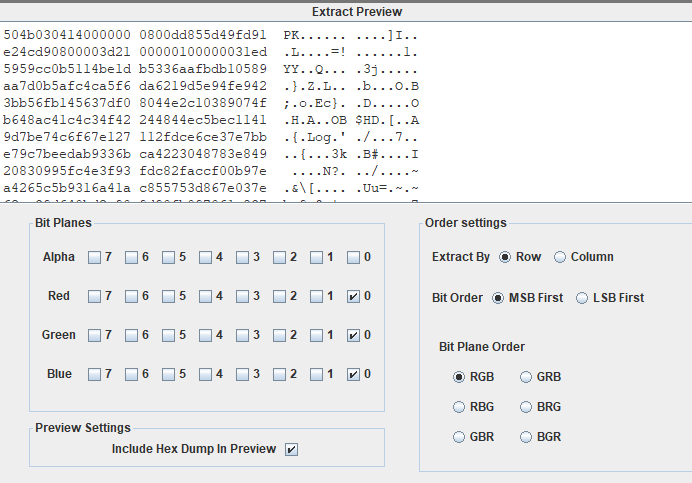Screen dimensions: 692x483
Task: Check the Alpha bit 5 checkbox
Action: [168, 257]
